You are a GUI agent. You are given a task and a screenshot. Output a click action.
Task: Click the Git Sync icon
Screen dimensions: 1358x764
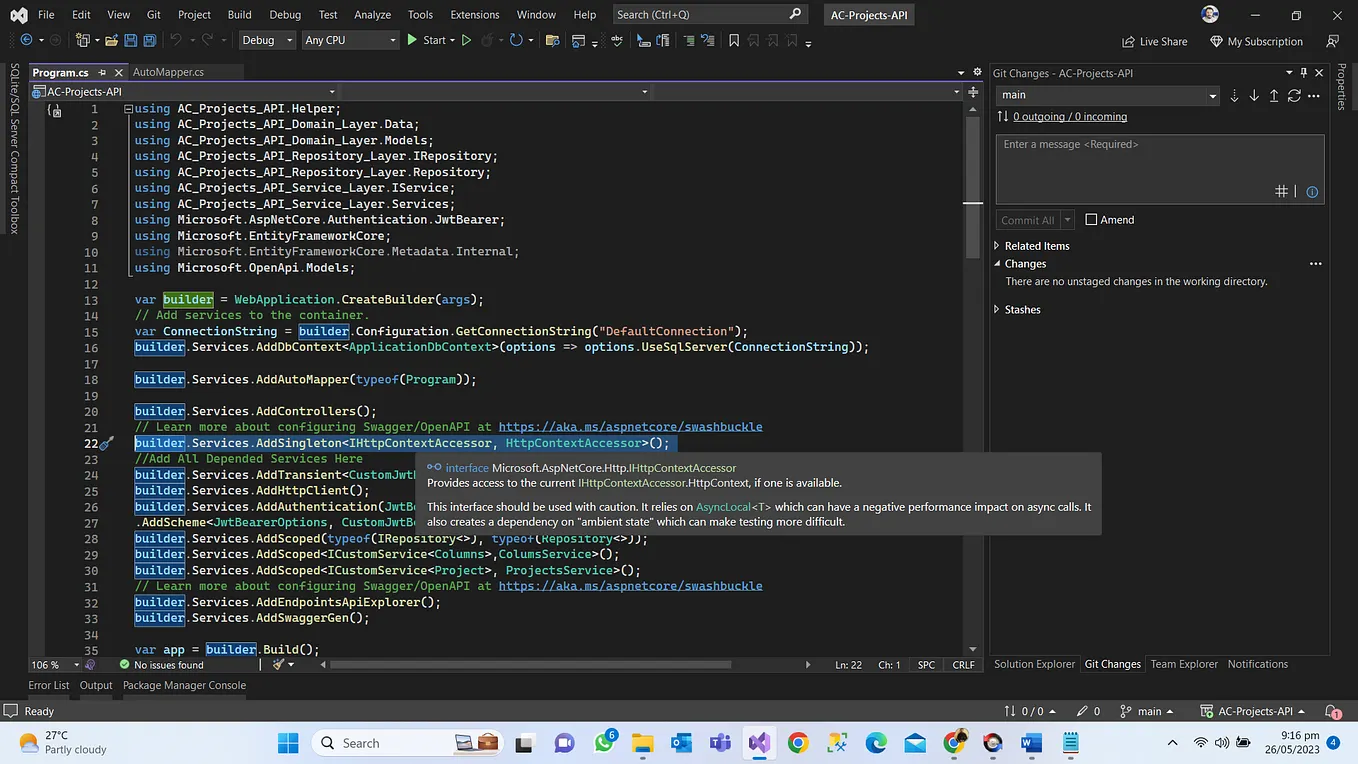tap(1294, 96)
